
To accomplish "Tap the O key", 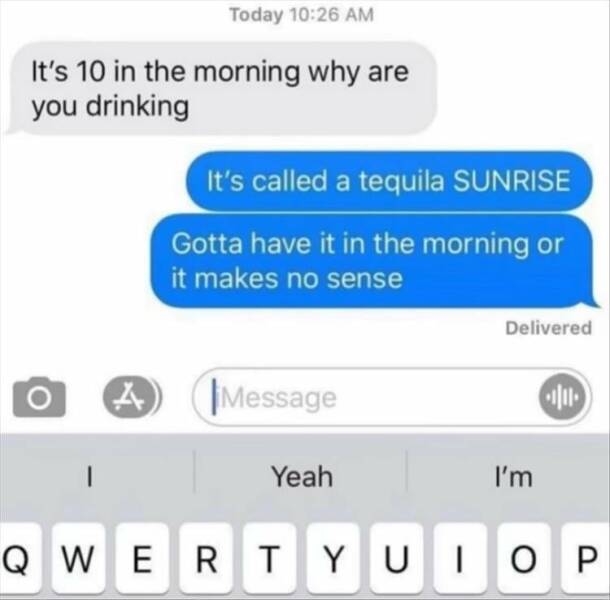I will tap(524, 560).
